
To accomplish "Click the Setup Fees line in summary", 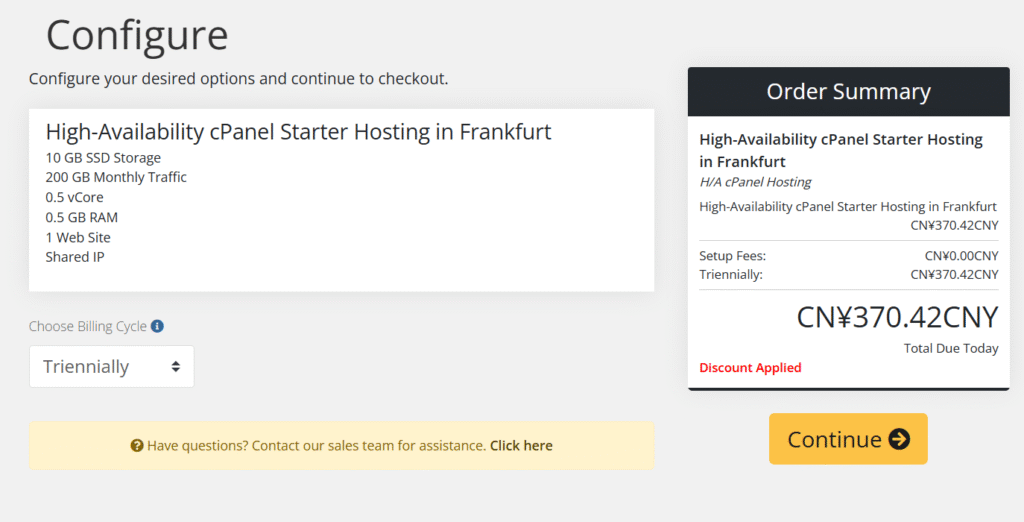I will coord(848,256).
